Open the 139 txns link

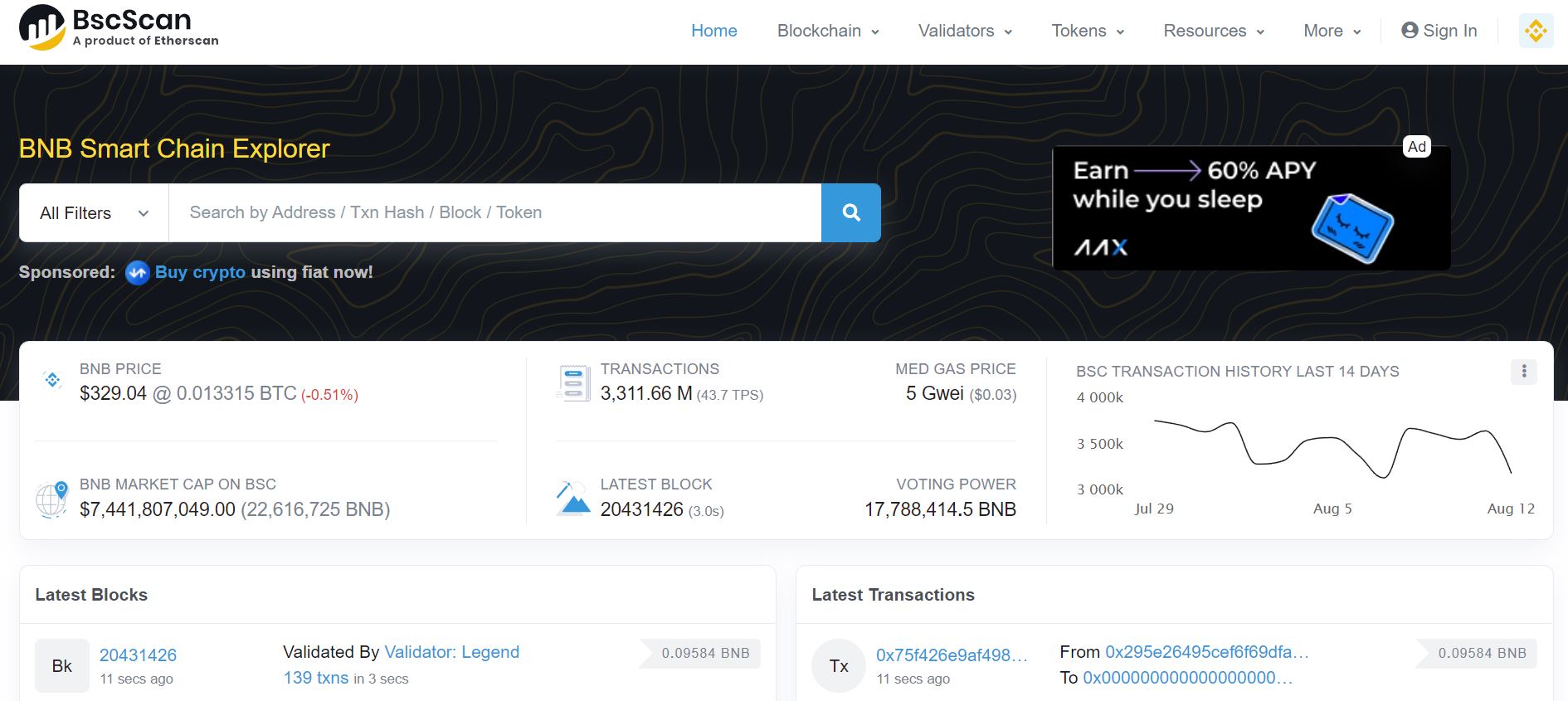tap(316, 678)
